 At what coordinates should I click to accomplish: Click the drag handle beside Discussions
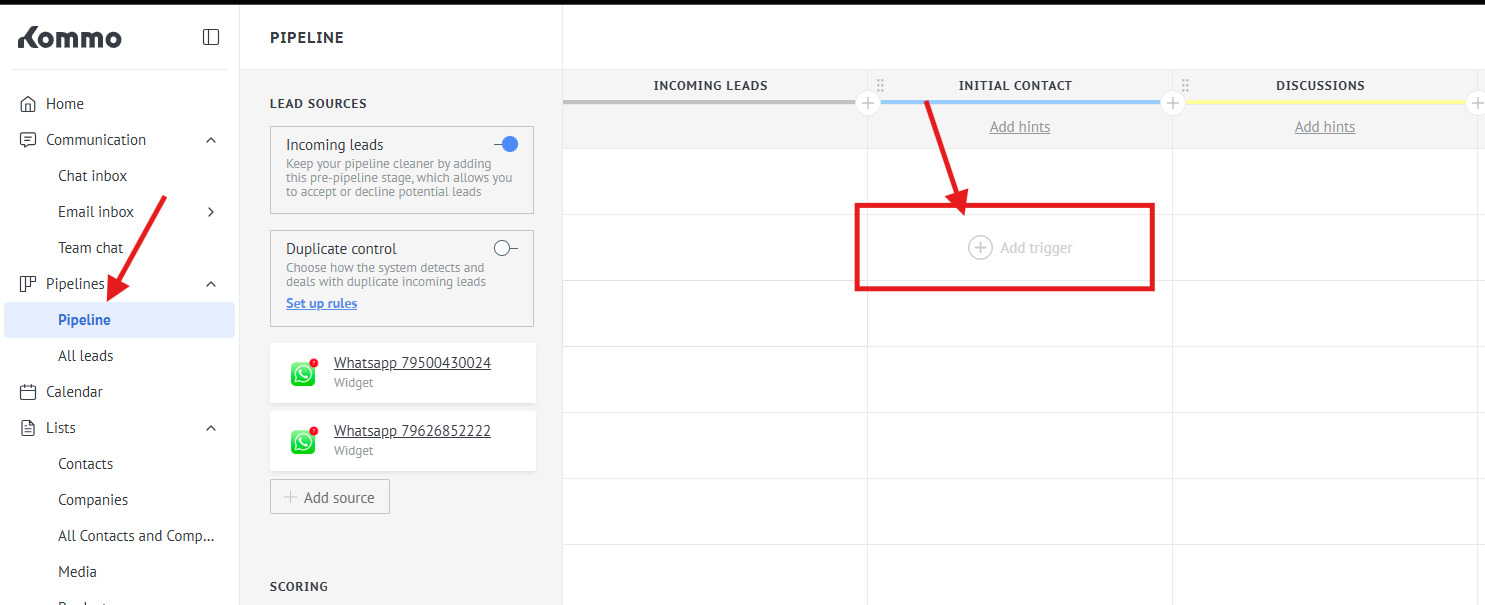(x=1185, y=86)
